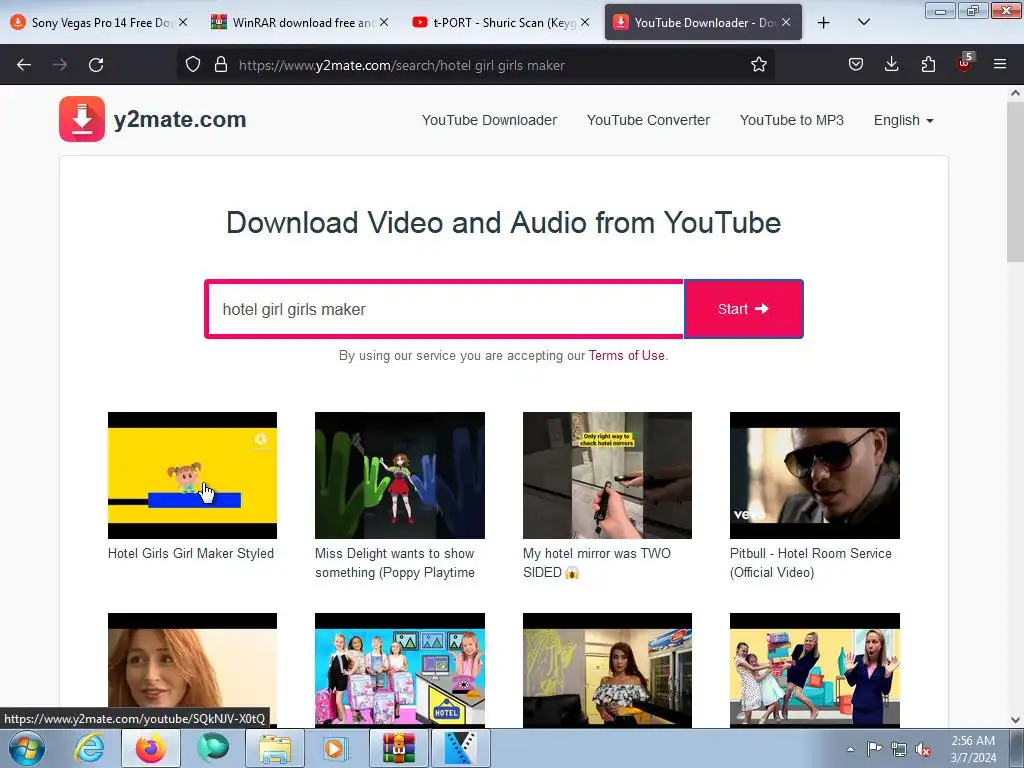Switch to t-PORT Shuric Scan tab
Screen dimensions: 1024x768
(x=501, y=23)
